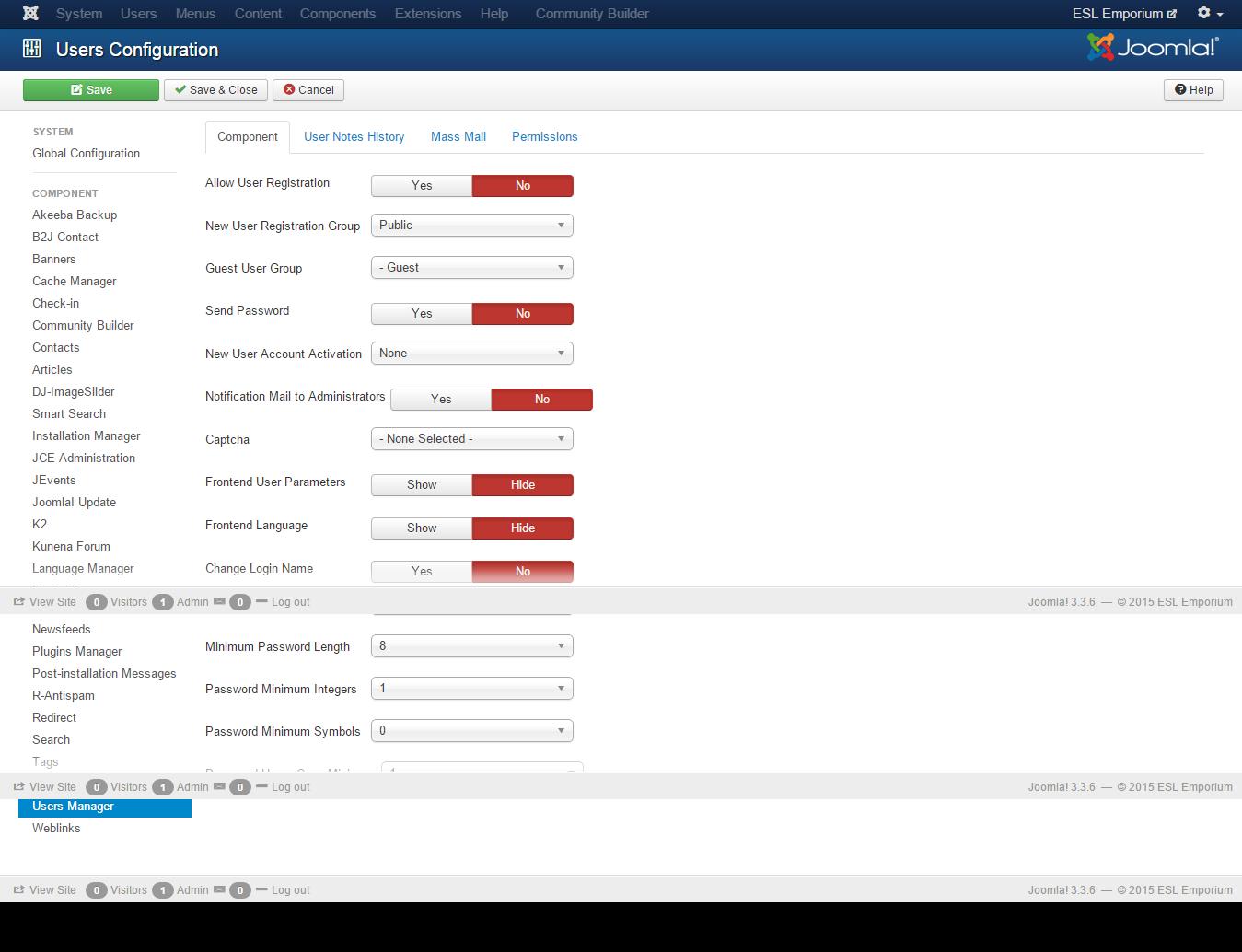Open Smart Search in the sidebar
The width and height of the screenshot is (1242, 952).
[69, 414]
